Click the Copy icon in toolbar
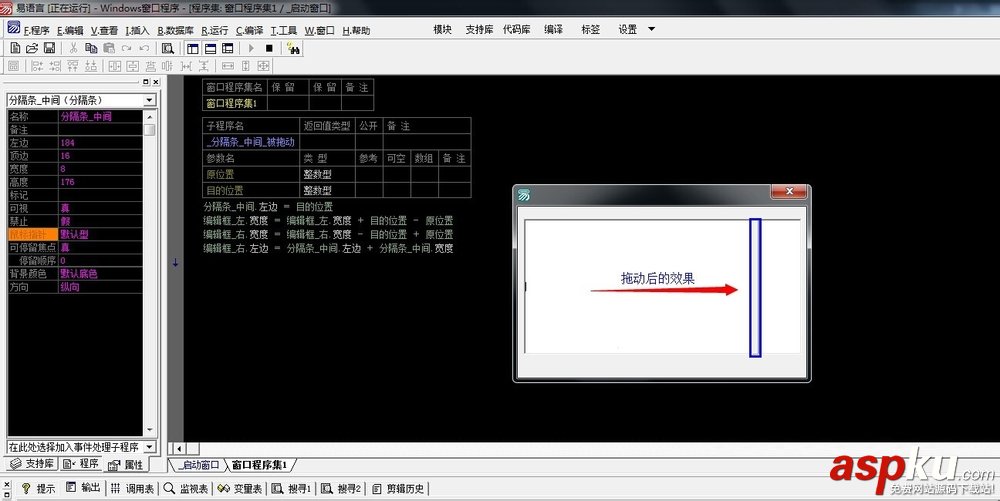 pos(91,48)
